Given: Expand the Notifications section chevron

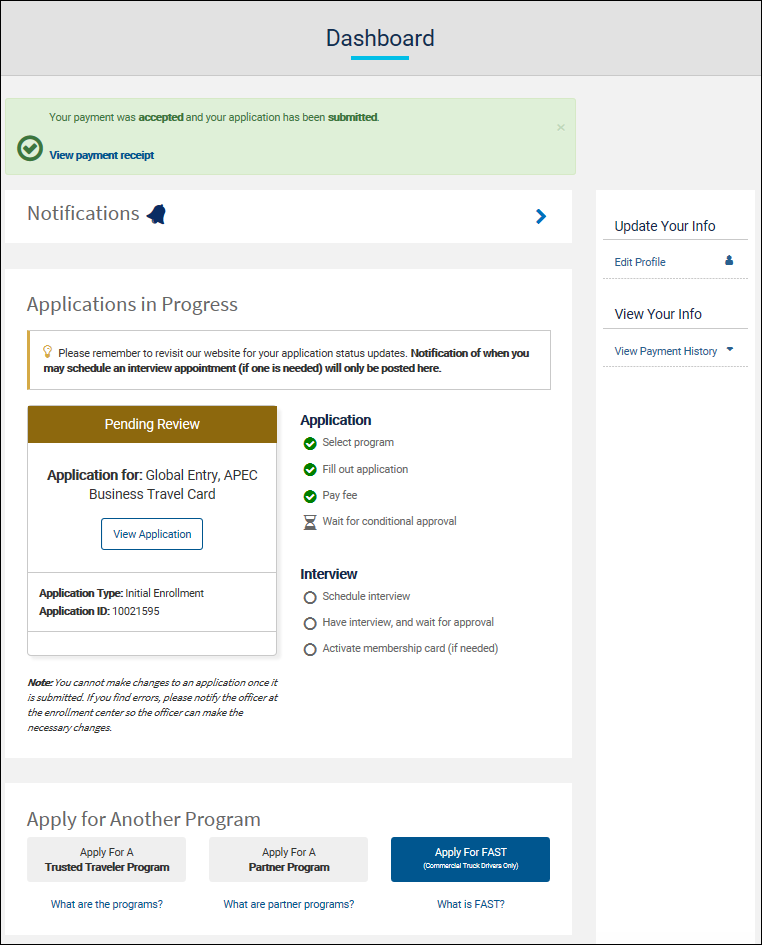Looking at the screenshot, I should 541,216.
